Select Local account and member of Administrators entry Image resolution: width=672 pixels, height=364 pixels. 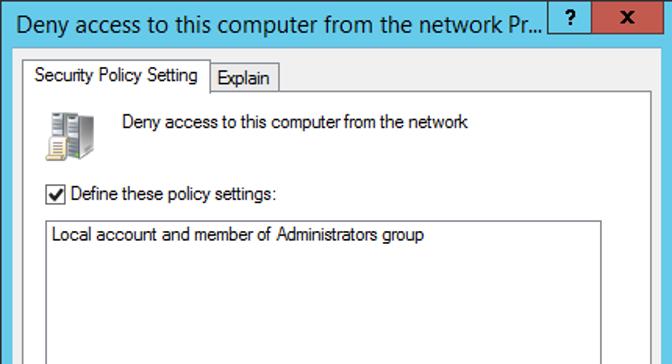[x=238, y=235]
